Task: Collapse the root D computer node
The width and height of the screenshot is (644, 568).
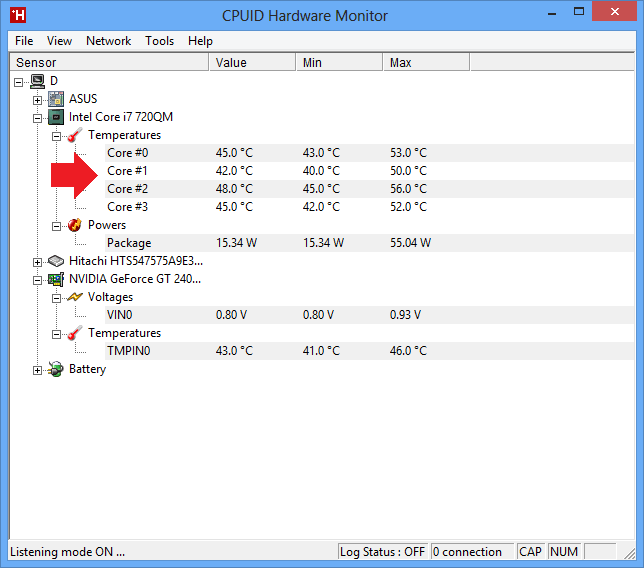Action: (x=18, y=82)
